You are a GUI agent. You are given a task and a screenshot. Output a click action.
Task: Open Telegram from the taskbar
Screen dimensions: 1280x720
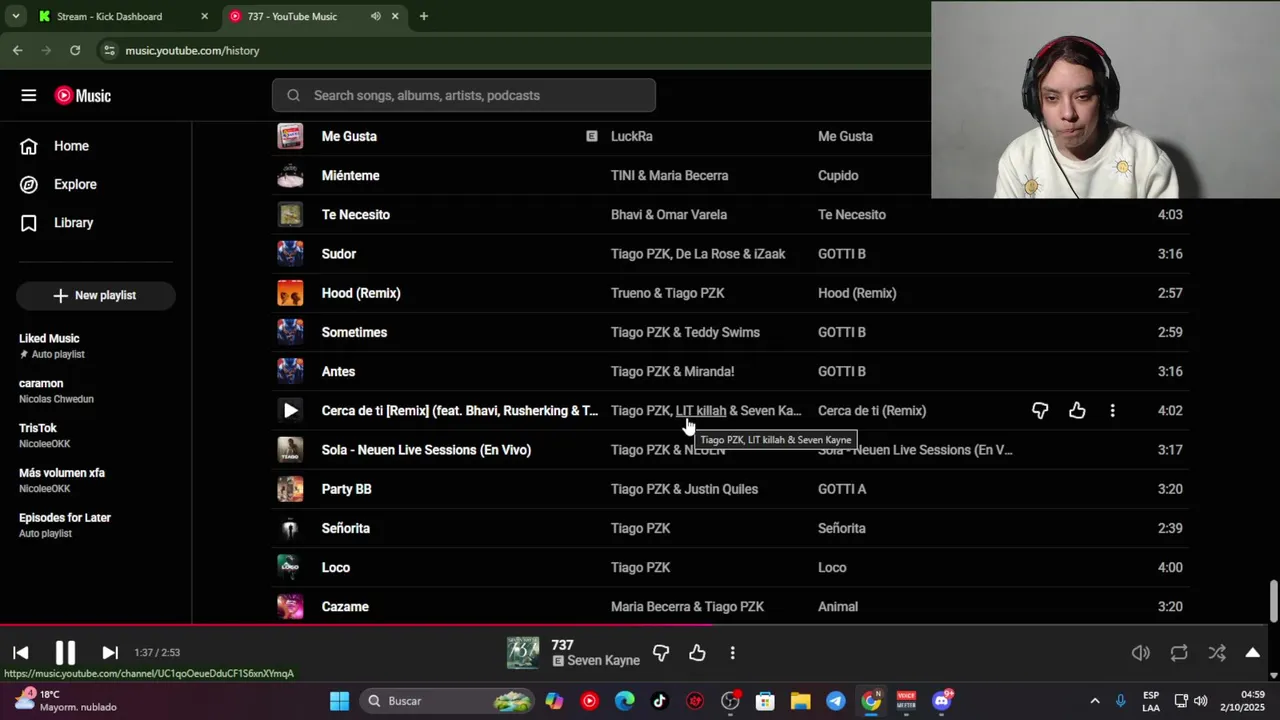[x=835, y=700]
